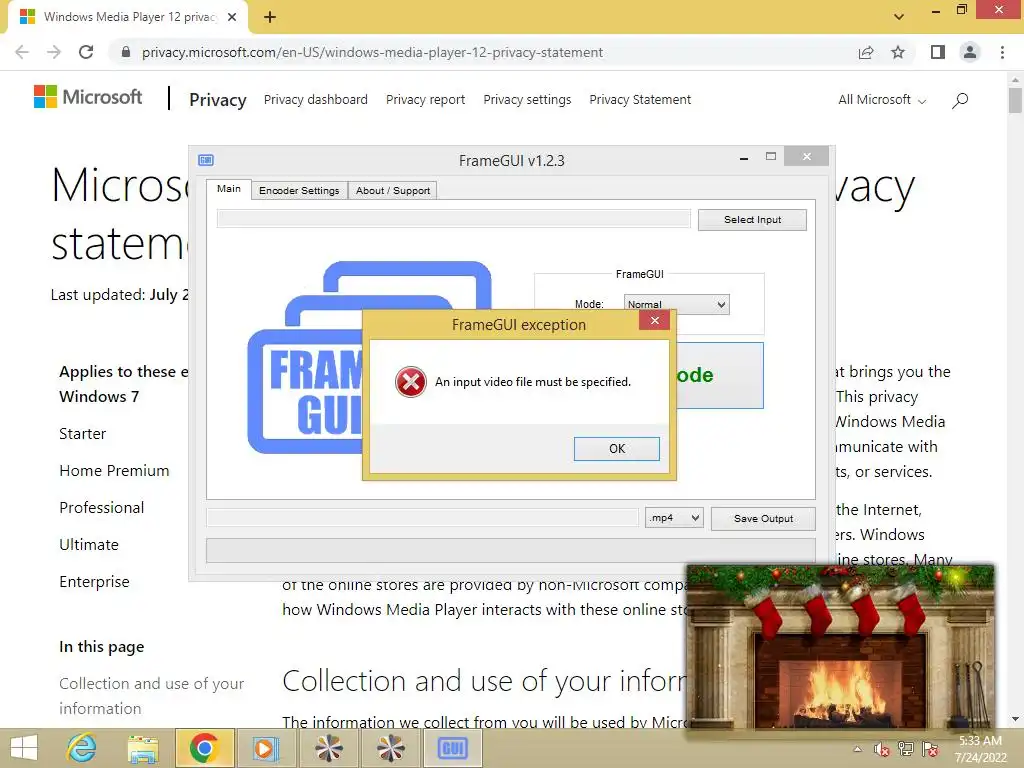Click the taskbar clock showing 5:33 AM

980,749
